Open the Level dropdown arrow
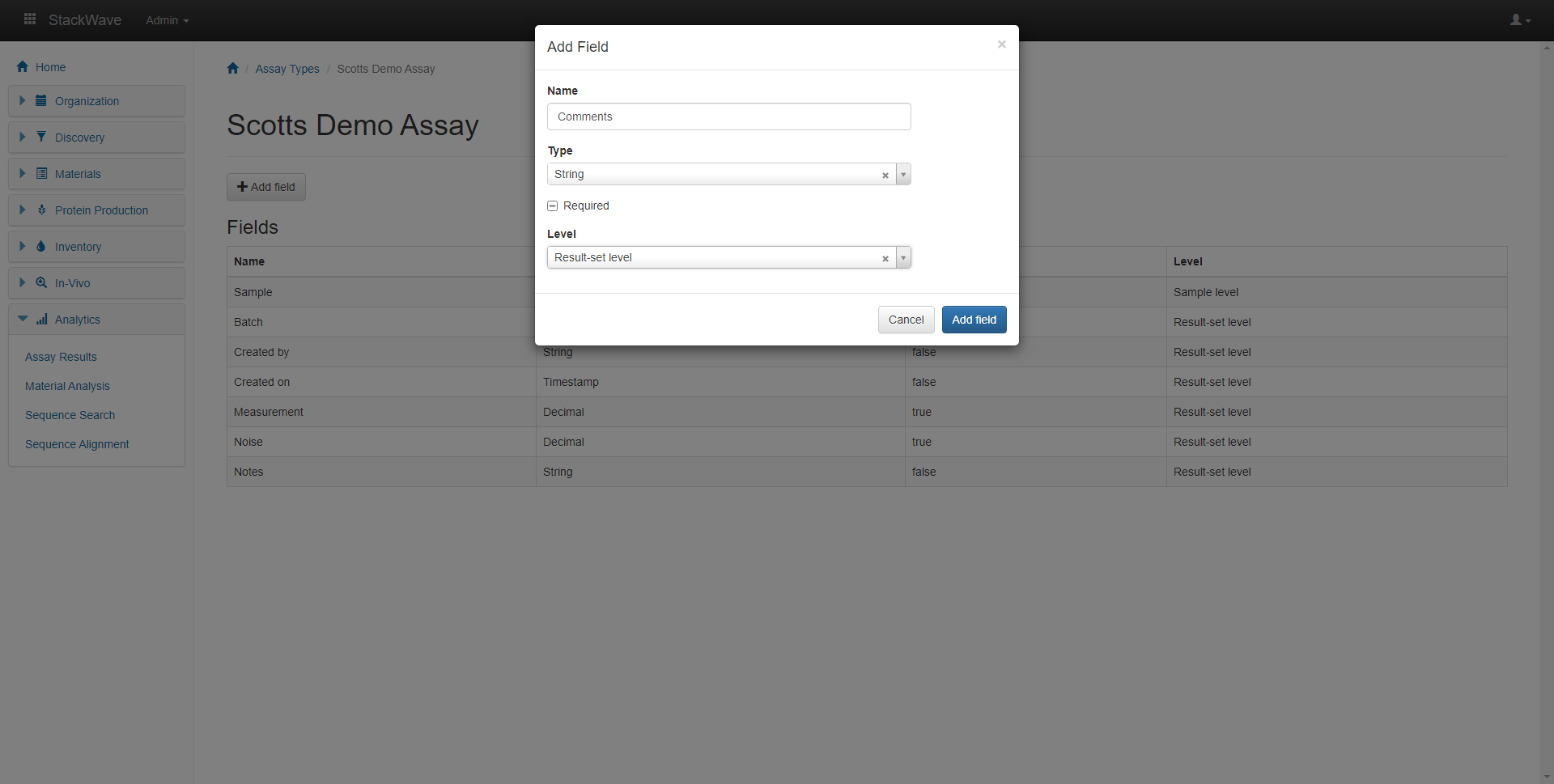 [903, 258]
